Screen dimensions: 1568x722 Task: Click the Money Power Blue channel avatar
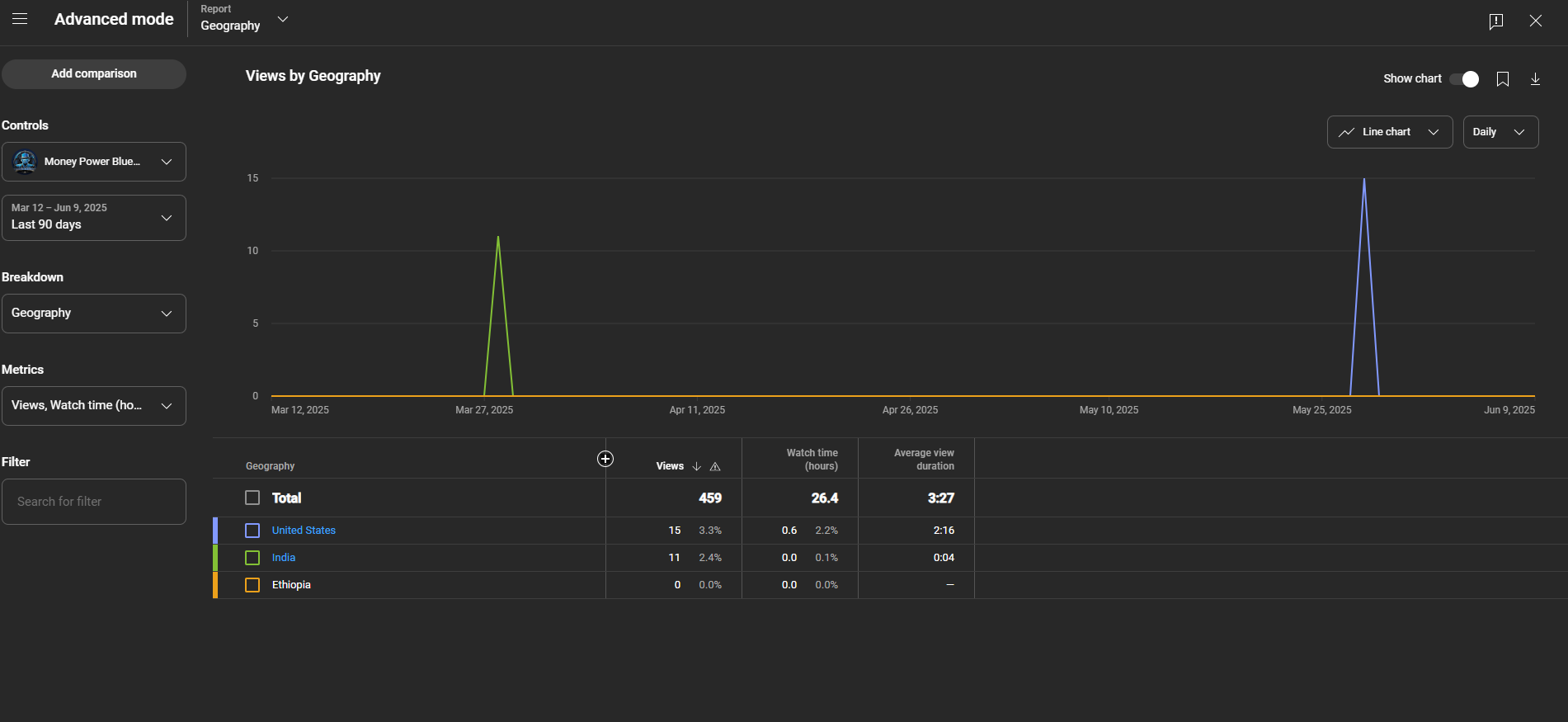tap(25, 162)
